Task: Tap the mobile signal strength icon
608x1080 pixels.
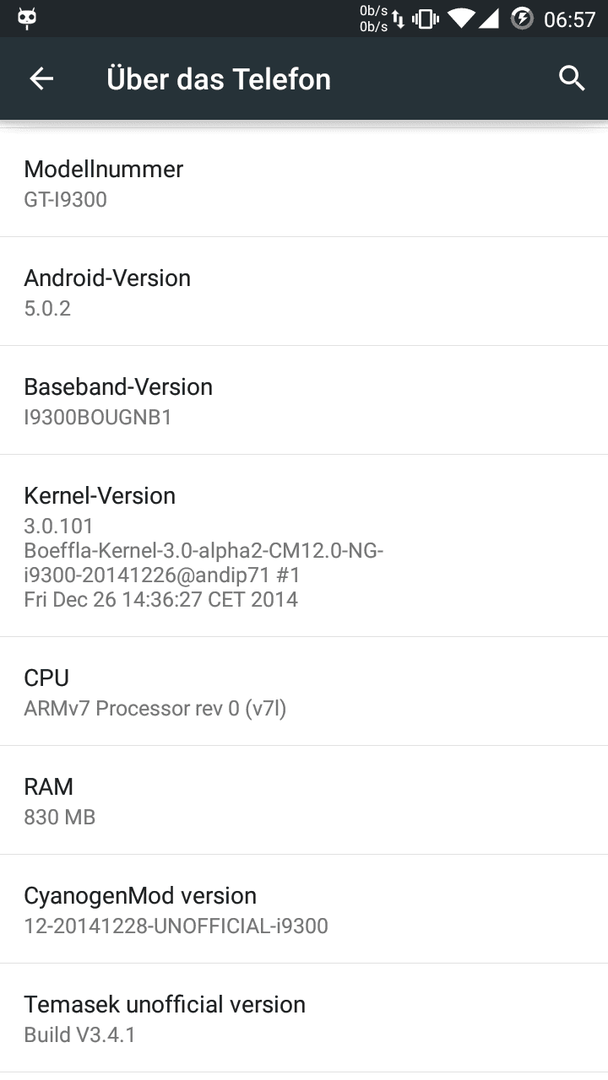Action: tap(488, 19)
